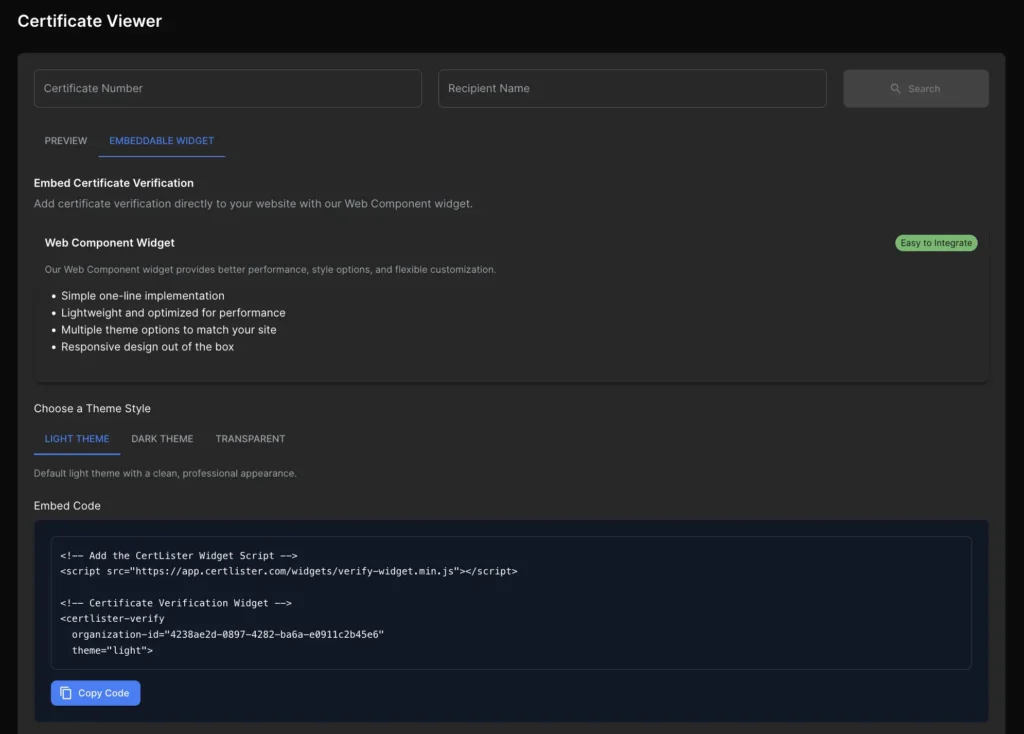Click the Embed Certificate Verification heading
The height and width of the screenshot is (734, 1024).
114,183
